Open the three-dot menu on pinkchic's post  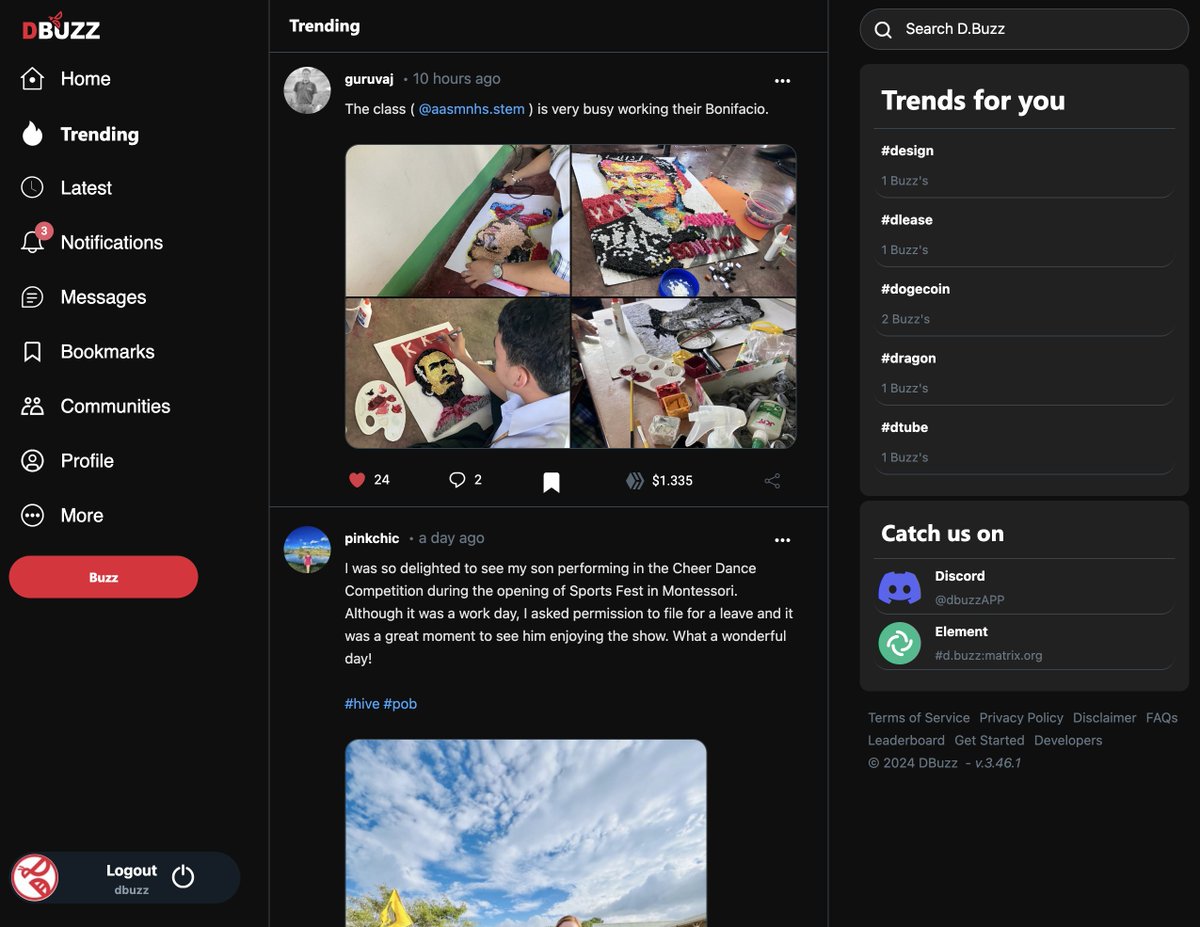pos(783,539)
